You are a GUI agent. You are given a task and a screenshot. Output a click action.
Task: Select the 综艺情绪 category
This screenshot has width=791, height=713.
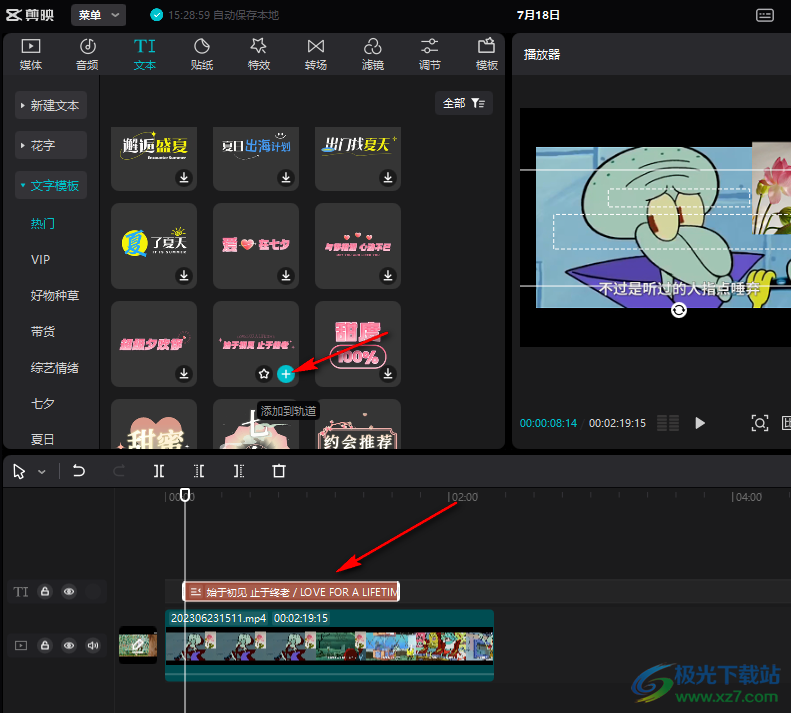[x=54, y=368]
